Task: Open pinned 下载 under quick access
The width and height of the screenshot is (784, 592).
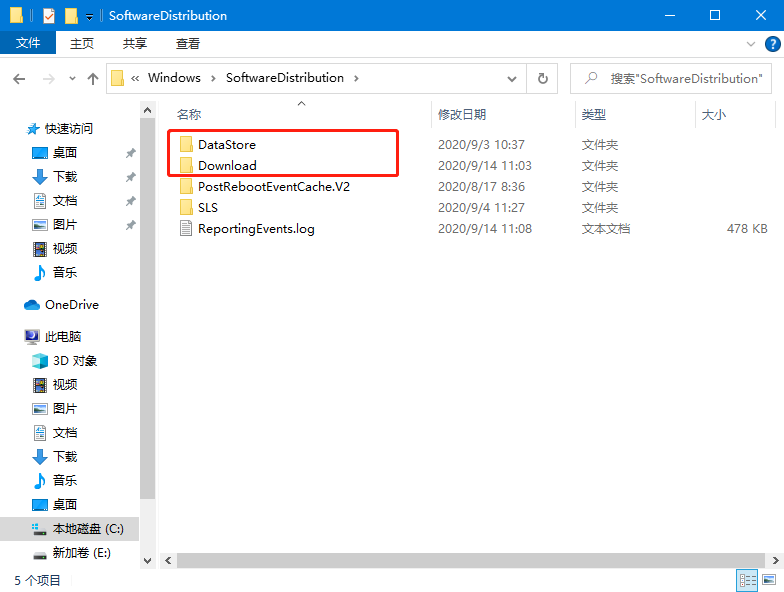Action: 65,176
